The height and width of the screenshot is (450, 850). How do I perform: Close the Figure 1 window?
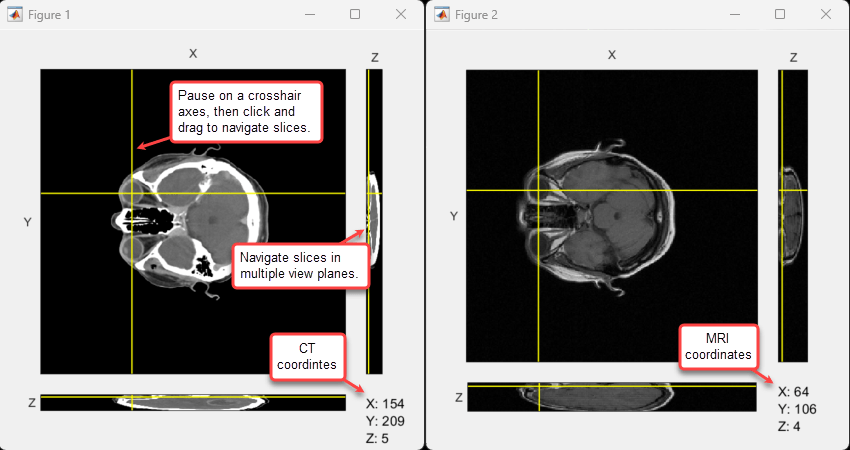coord(400,15)
